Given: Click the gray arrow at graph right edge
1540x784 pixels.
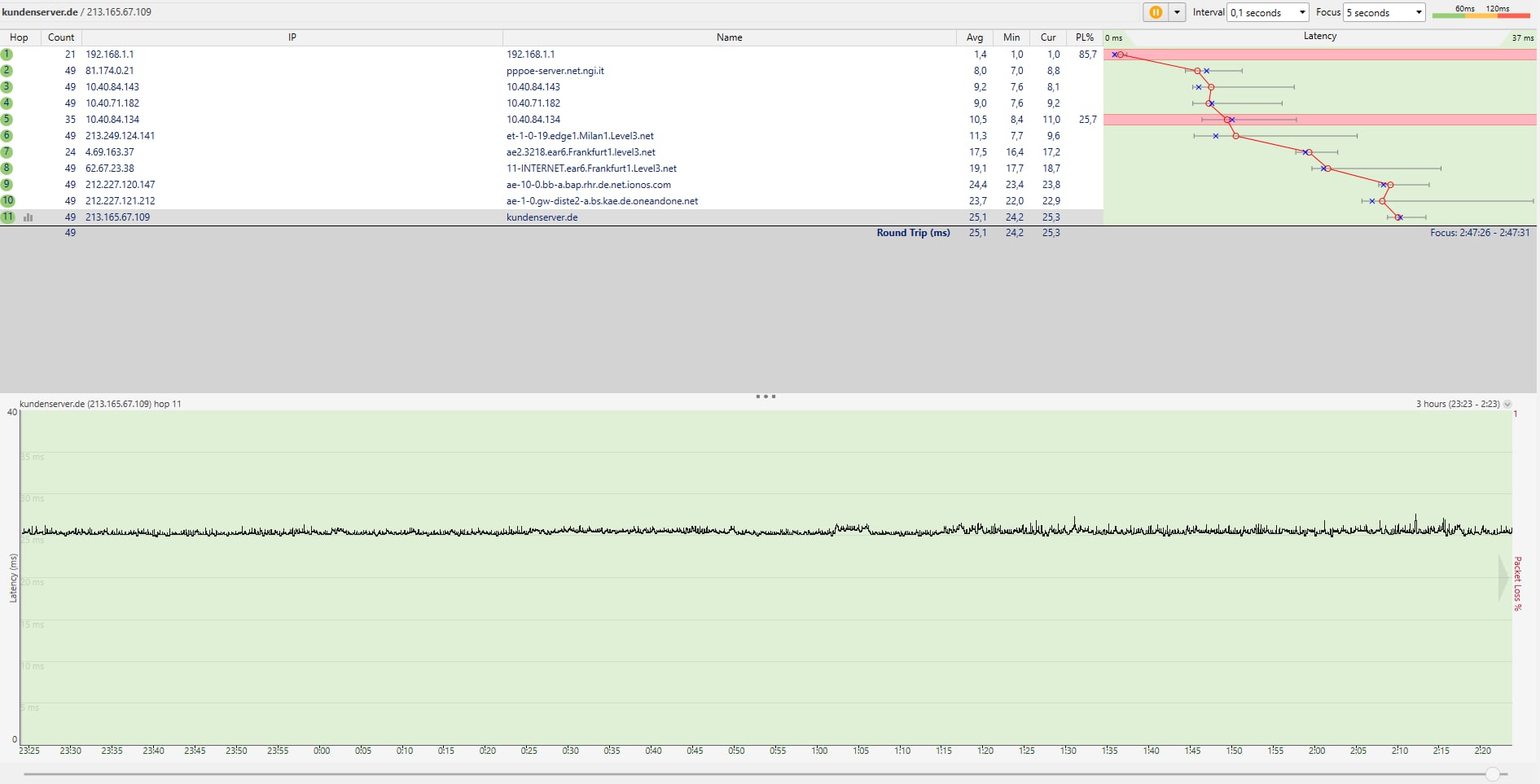Looking at the screenshot, I should coord(1503,578).
